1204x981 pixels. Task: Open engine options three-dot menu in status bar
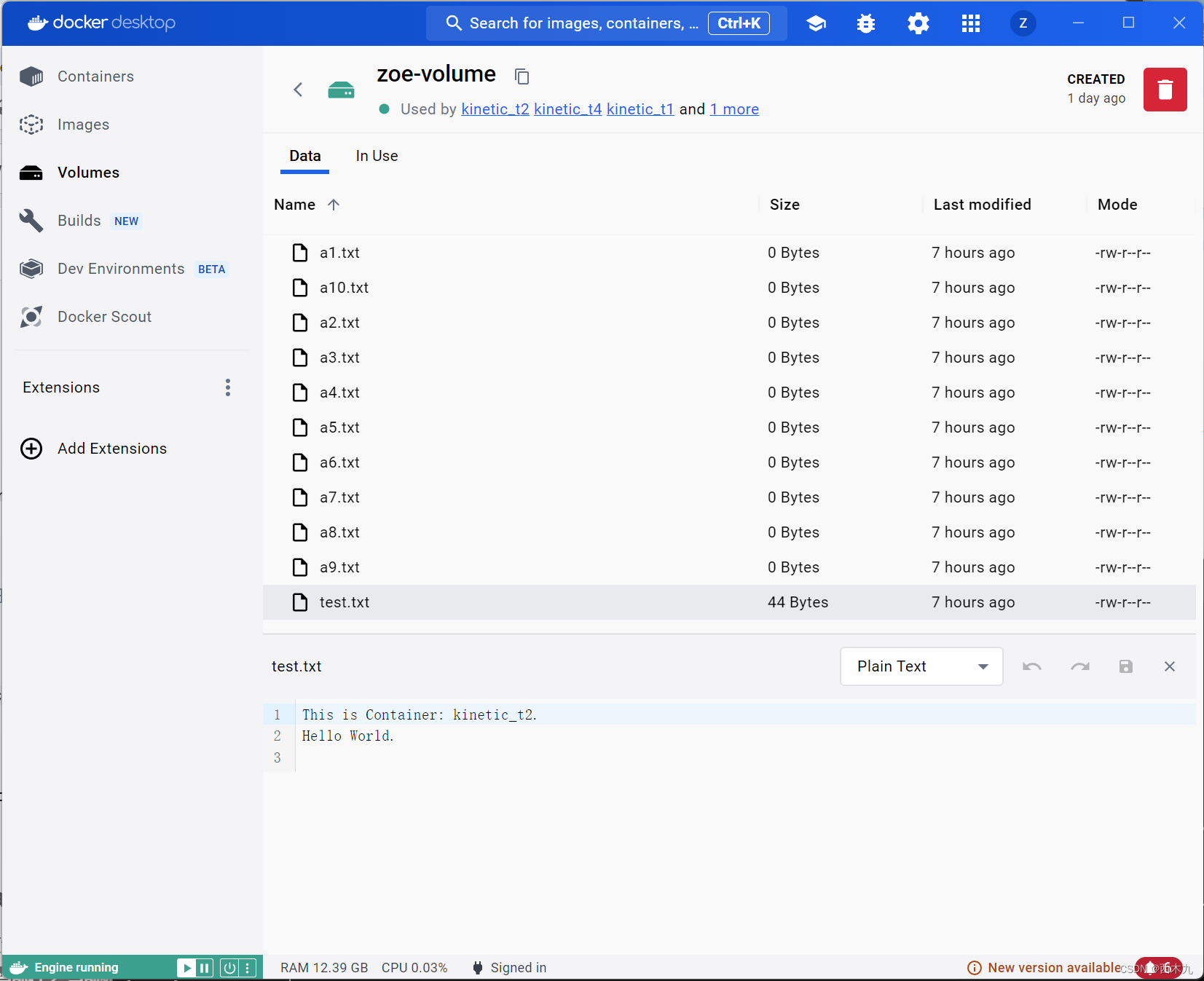click(248, 968)
